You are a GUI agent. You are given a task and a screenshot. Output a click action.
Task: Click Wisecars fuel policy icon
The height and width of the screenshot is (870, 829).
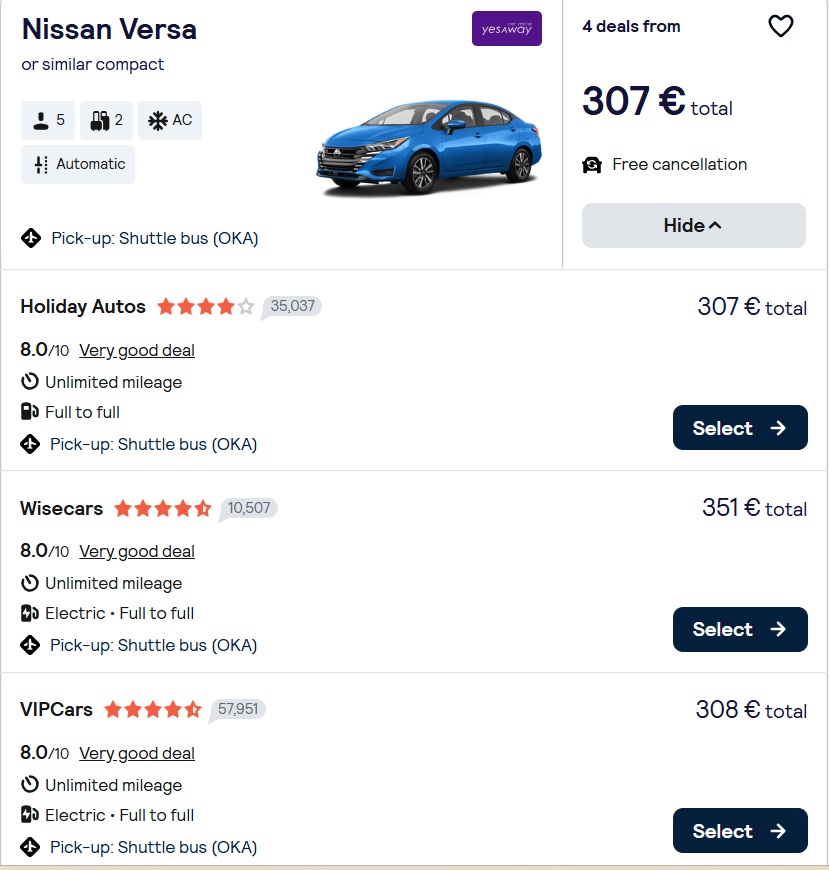pyautogui.click(x=30, y=613)
